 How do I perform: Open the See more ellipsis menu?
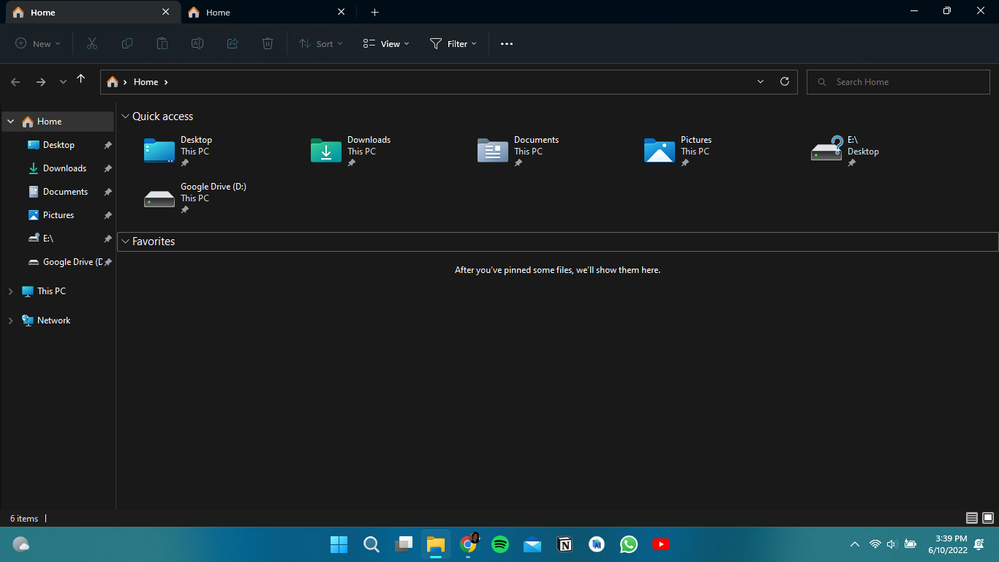click(x=507, y=43)
